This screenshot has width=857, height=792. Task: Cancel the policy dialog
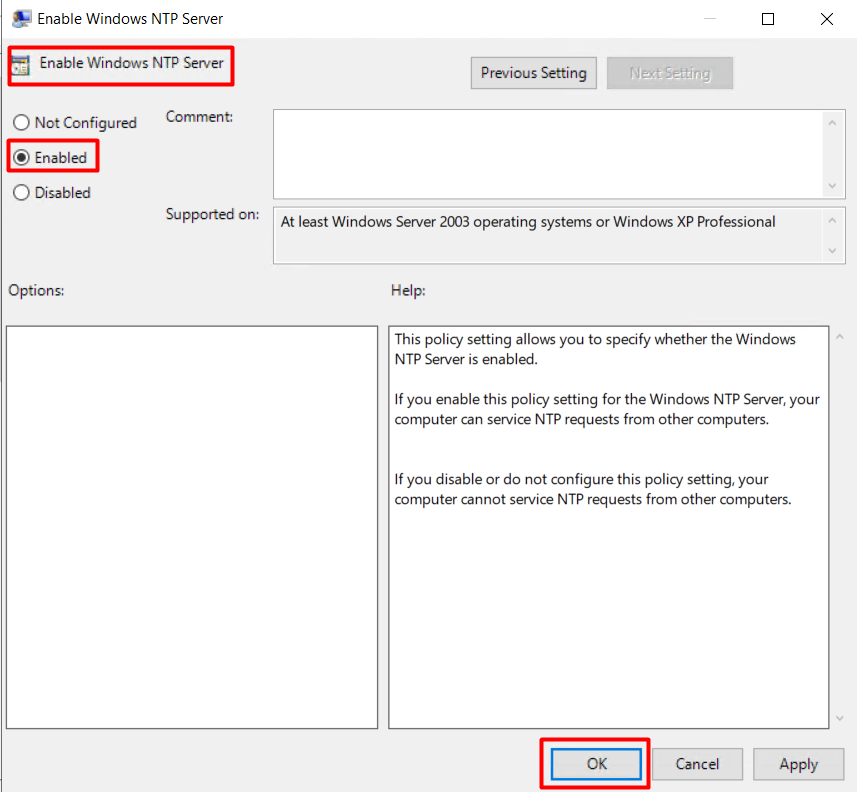point(697,764)
